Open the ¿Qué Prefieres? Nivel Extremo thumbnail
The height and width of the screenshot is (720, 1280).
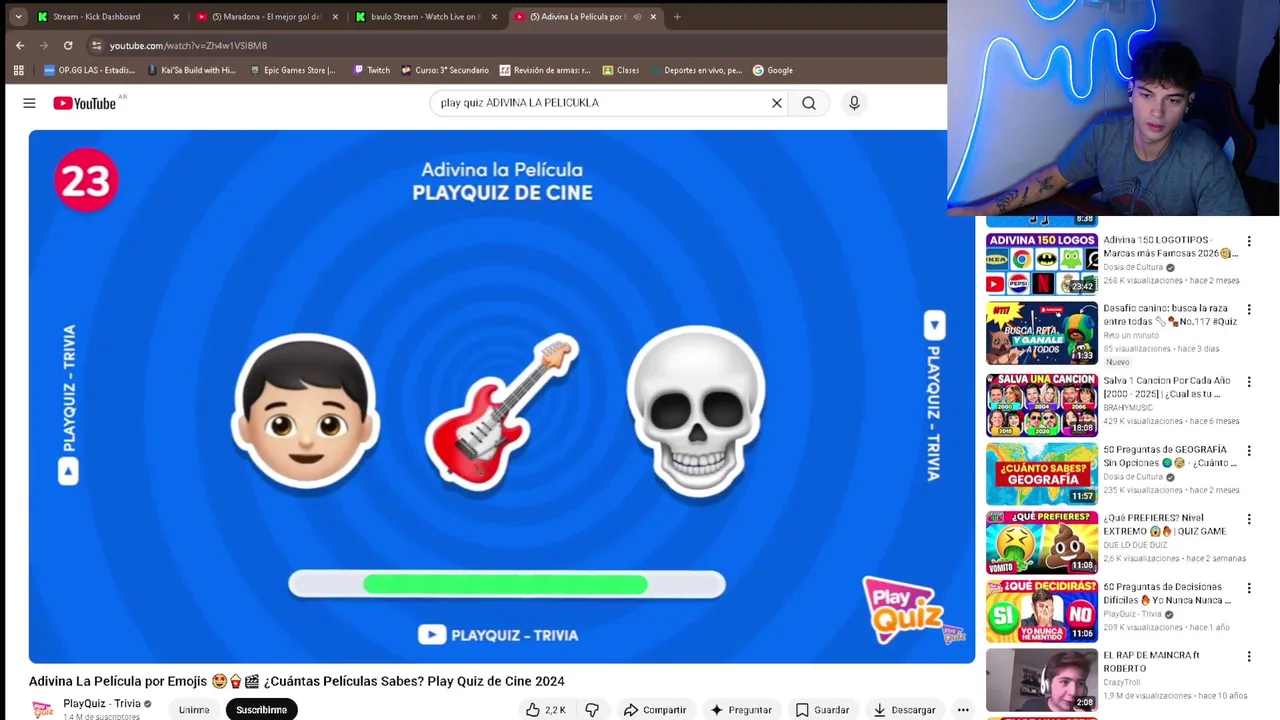1042,543
